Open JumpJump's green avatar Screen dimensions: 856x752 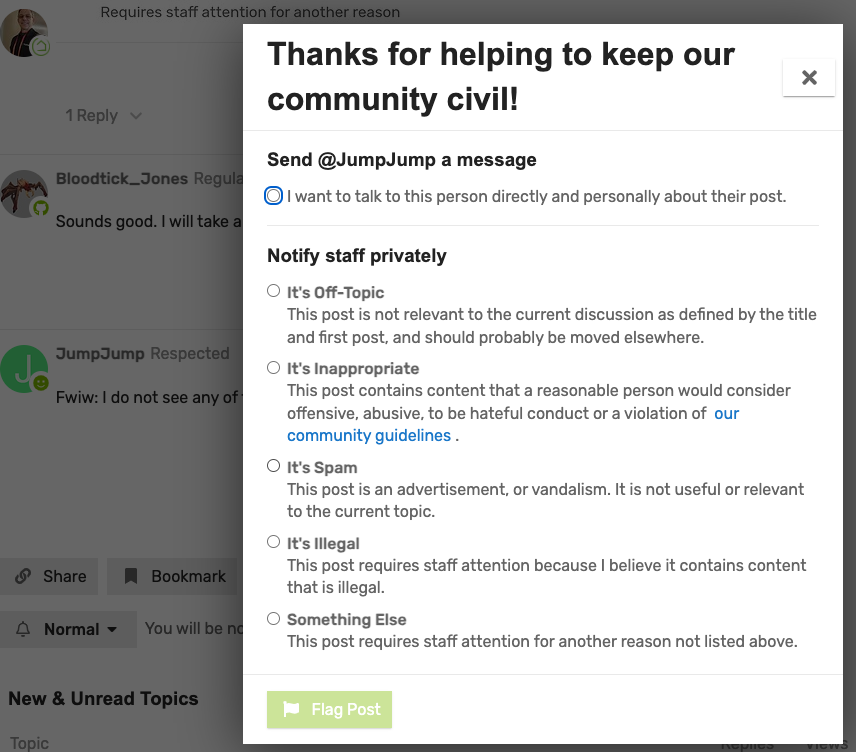click(24, 369)
